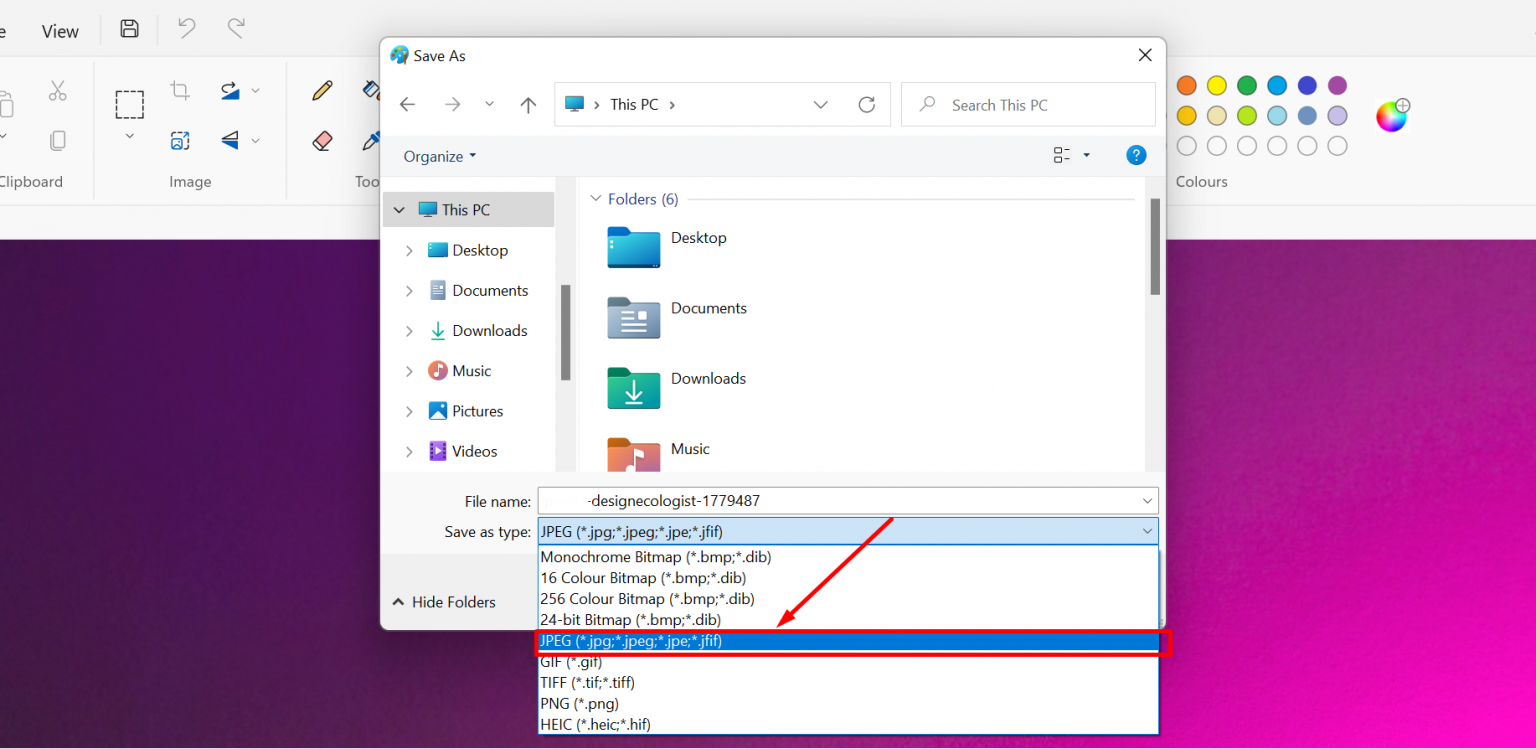Screen dimensions: 1536x749
Task: Click the rectangular Selection tool
Action: (129, 104)
